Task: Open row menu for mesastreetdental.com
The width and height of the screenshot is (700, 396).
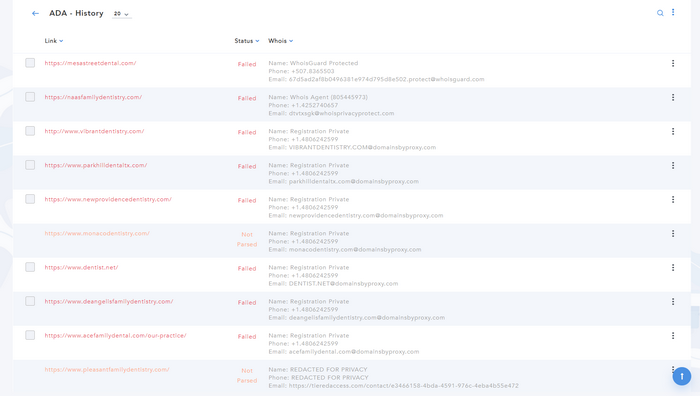Action: tap(673, 63)
